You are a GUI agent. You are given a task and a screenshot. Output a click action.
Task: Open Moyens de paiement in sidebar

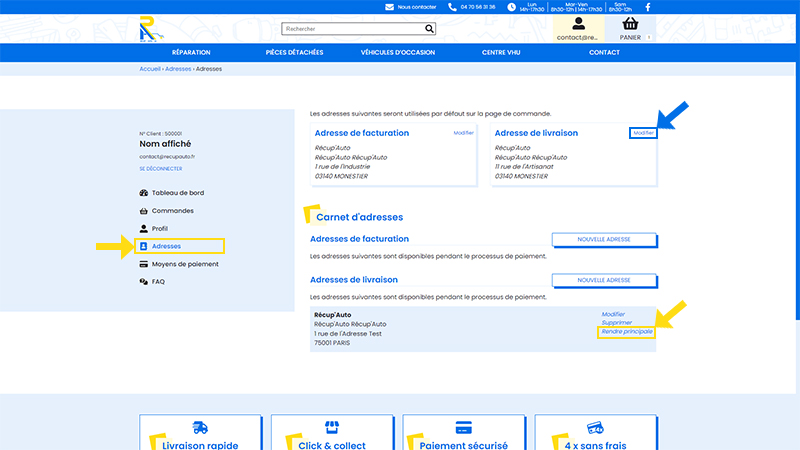[x=185, y=264]
